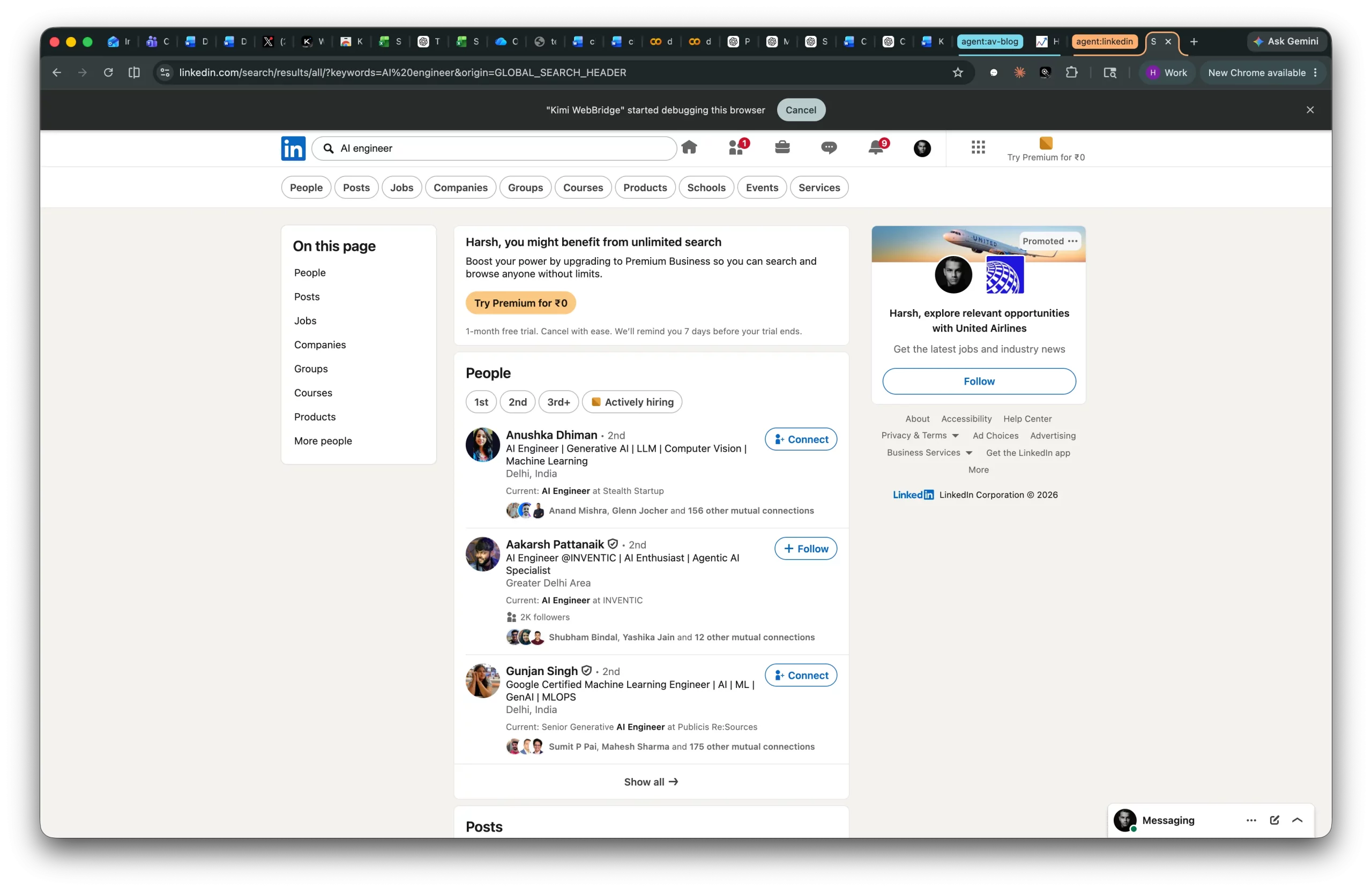Click the browser back arrow
The width and height of the screenshot is (1372, 891).
click(x=56, y=73)
